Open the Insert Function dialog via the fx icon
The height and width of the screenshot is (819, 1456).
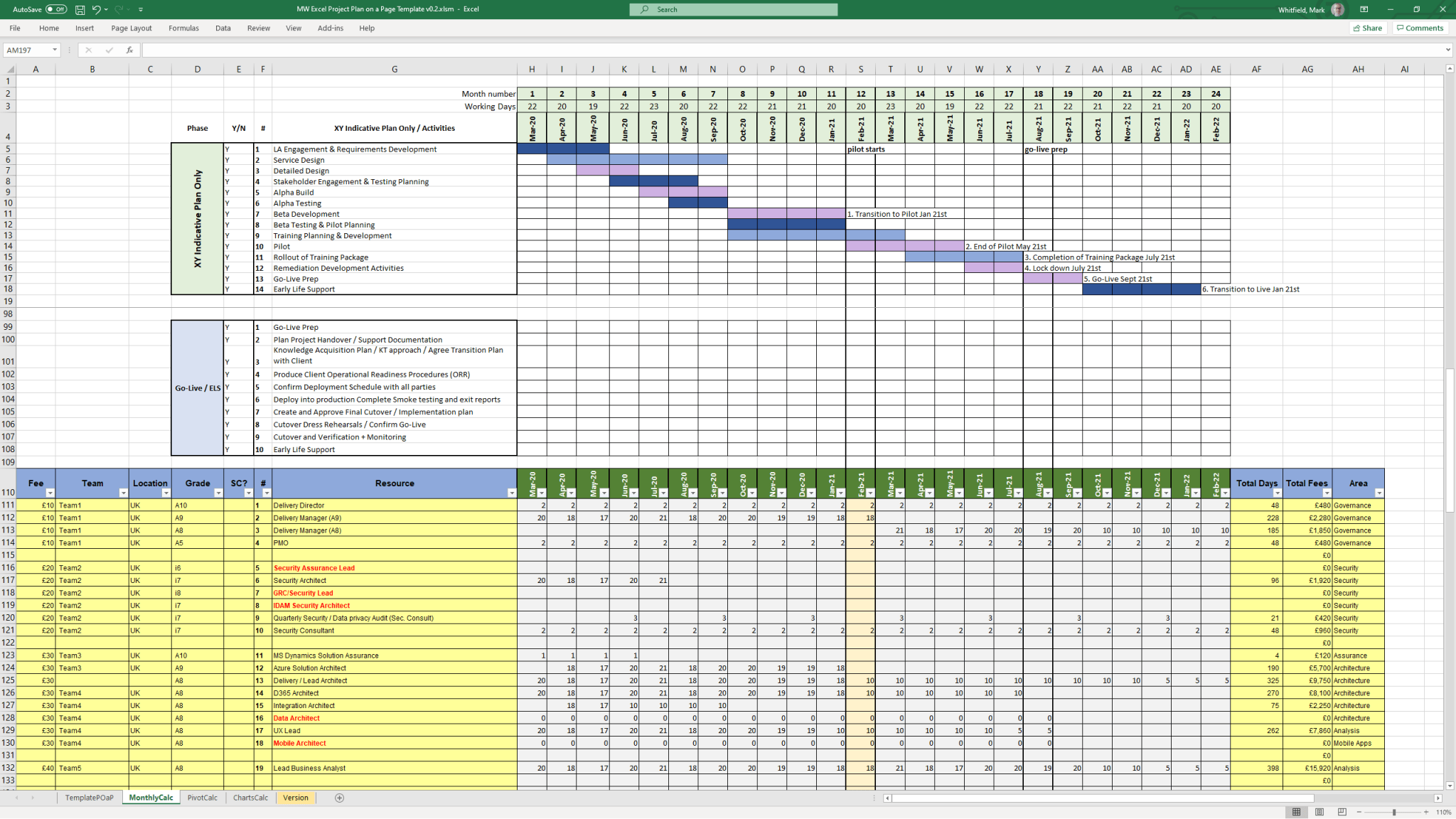[x=129, y=50]
